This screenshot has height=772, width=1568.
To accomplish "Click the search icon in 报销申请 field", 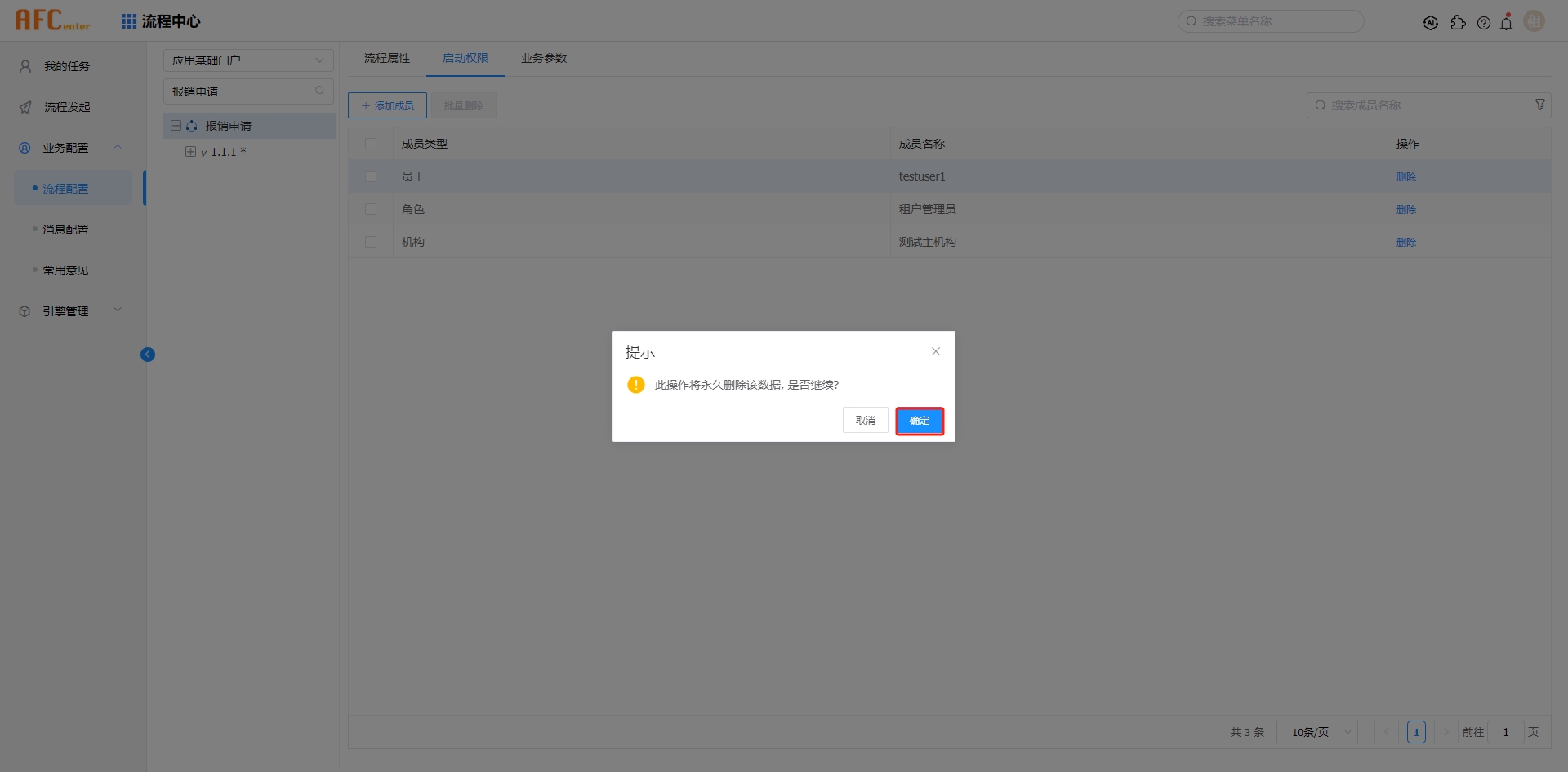I will click(x=320, y=91).
